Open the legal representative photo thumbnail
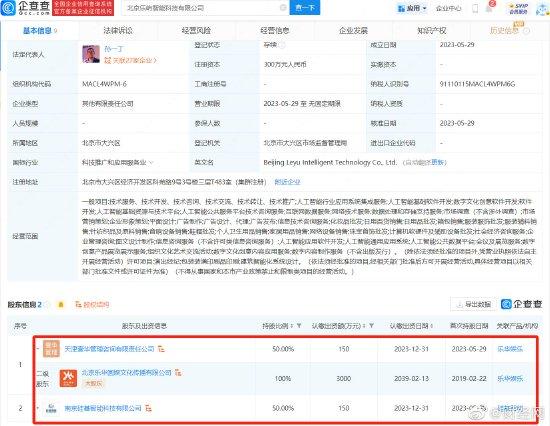The height and width of the screenshot is (426, 550). click(91, 54)
